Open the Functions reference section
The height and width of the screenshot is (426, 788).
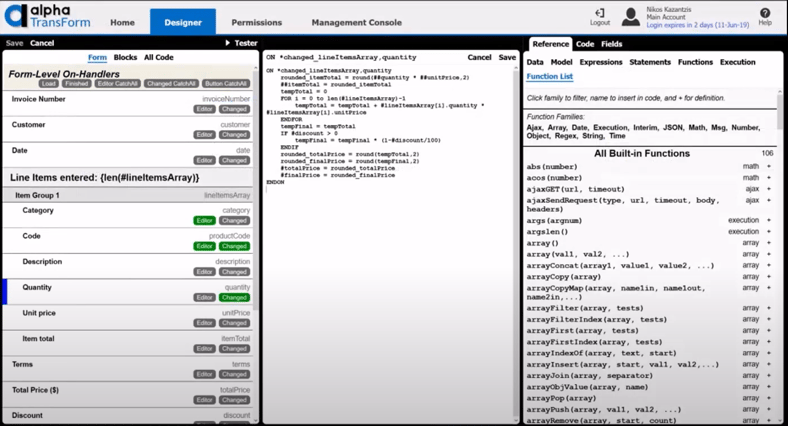pos(695,62)
